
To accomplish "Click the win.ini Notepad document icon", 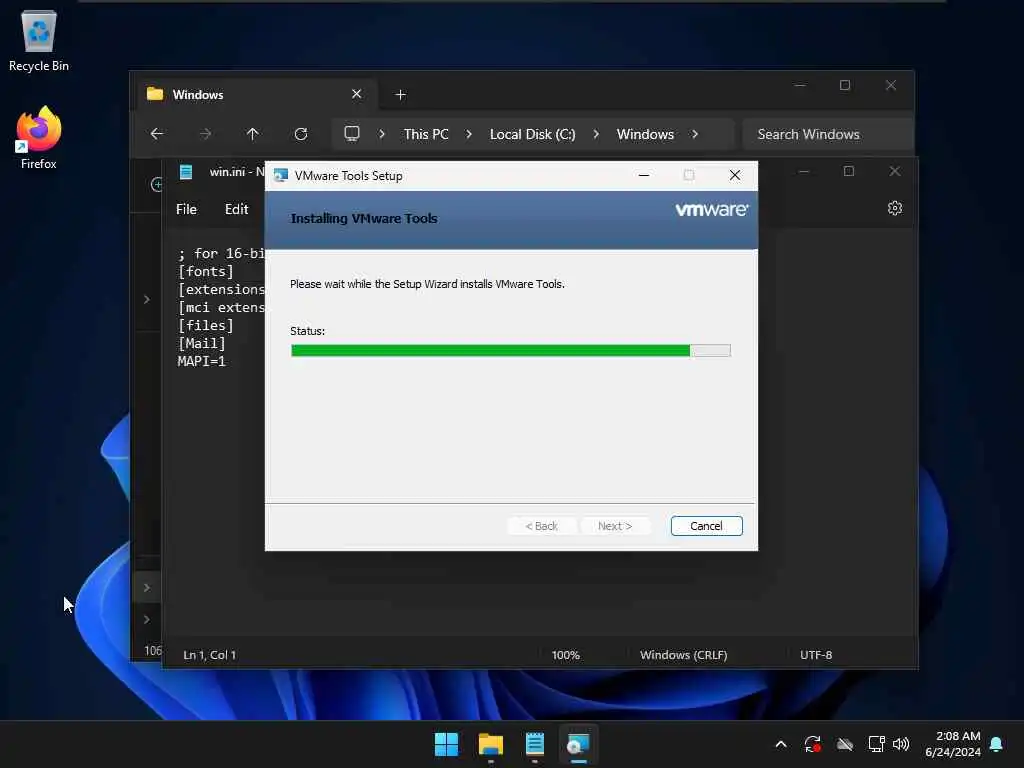I will tap(186, 172).
